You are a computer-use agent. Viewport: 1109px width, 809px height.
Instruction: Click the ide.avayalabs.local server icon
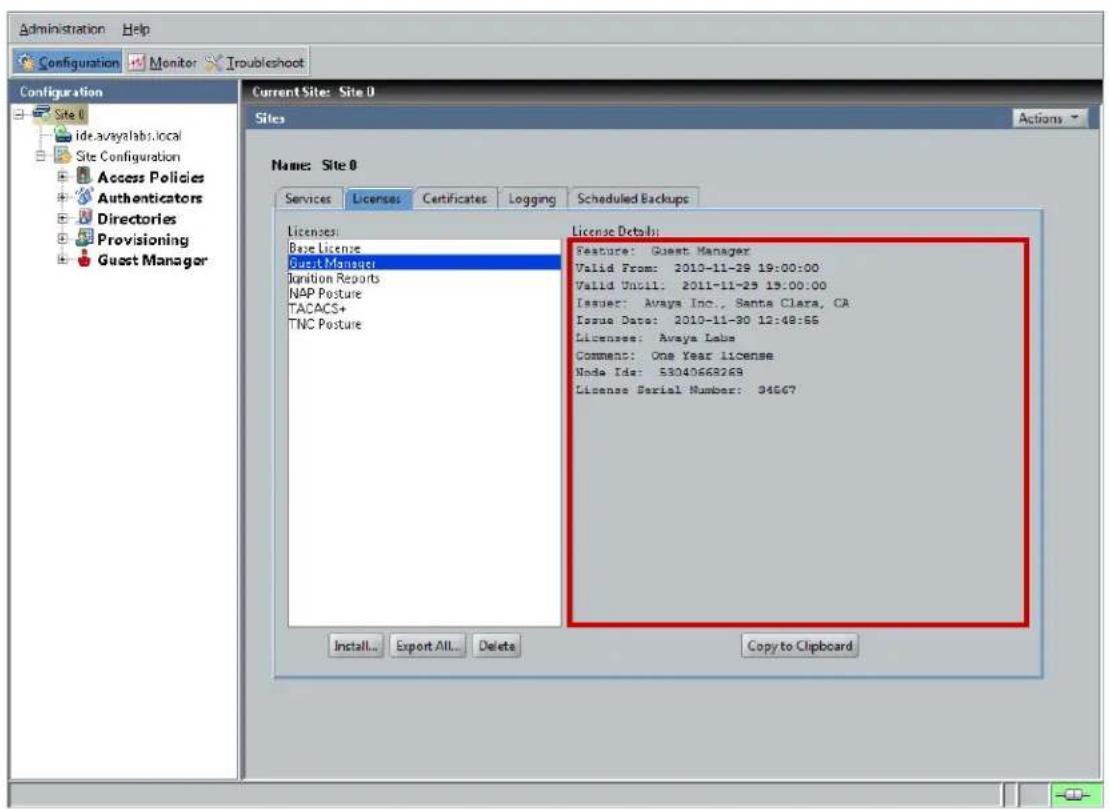coord(63,134)
